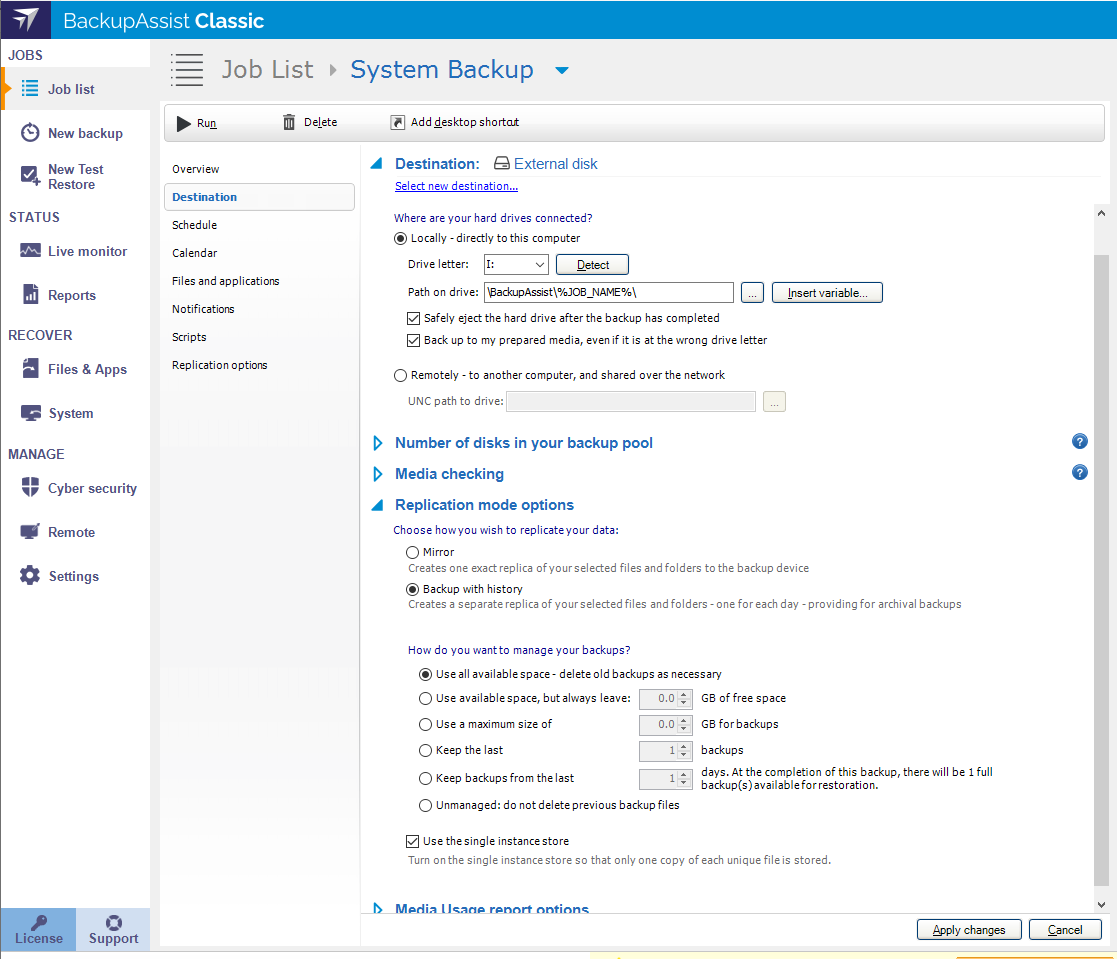Click the Delete trash can icon
Screen dimensions: 1117x959
[289, 122]
